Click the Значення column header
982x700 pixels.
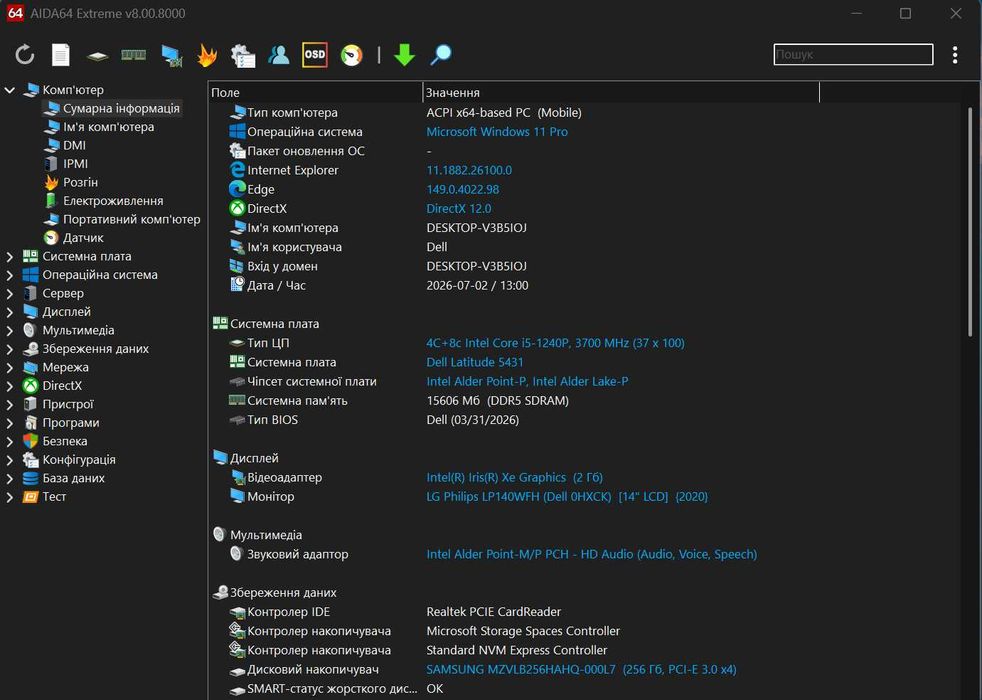[621, 93]
